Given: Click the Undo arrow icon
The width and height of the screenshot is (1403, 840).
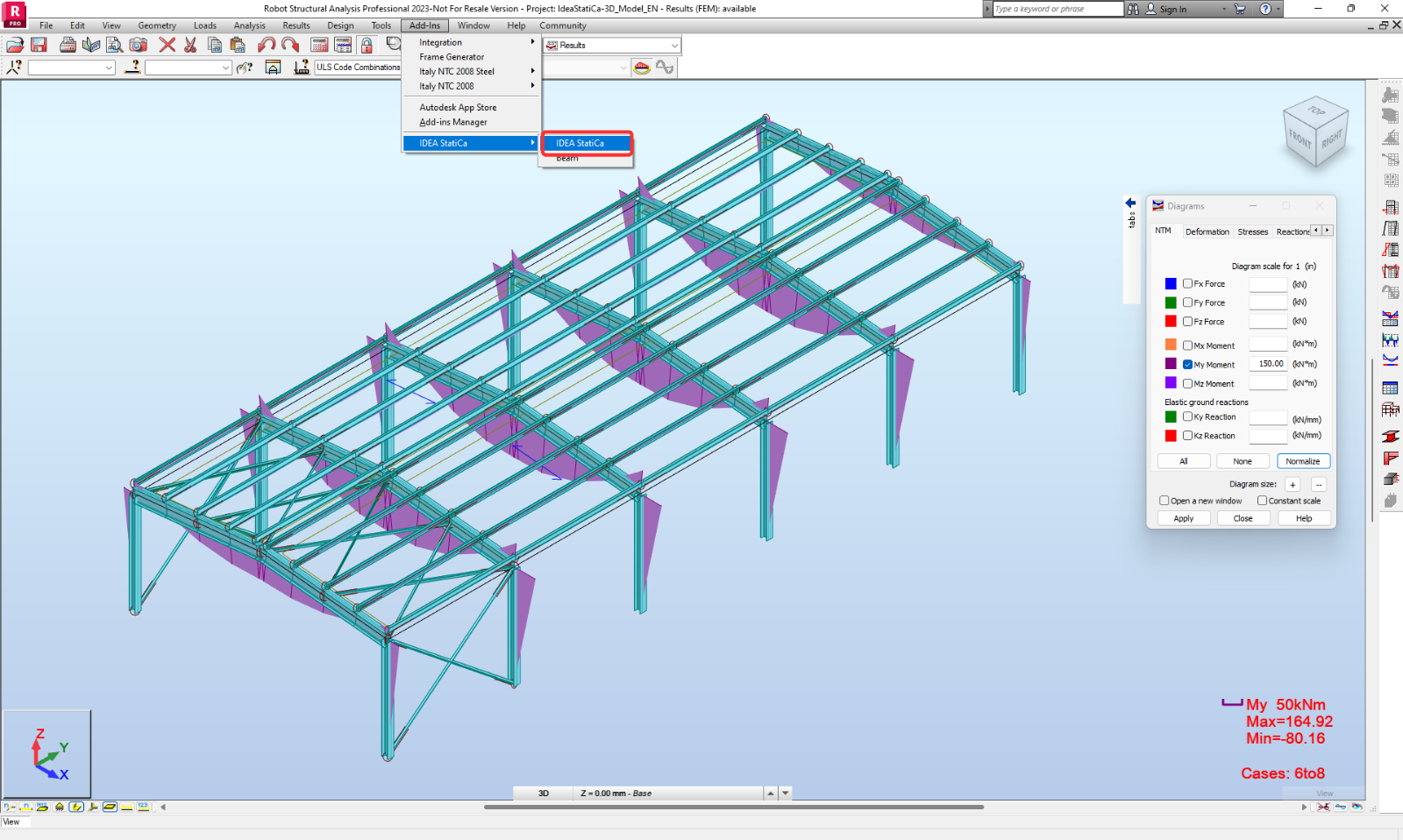Looking at the screenshot, I should [x=267, y=45].
